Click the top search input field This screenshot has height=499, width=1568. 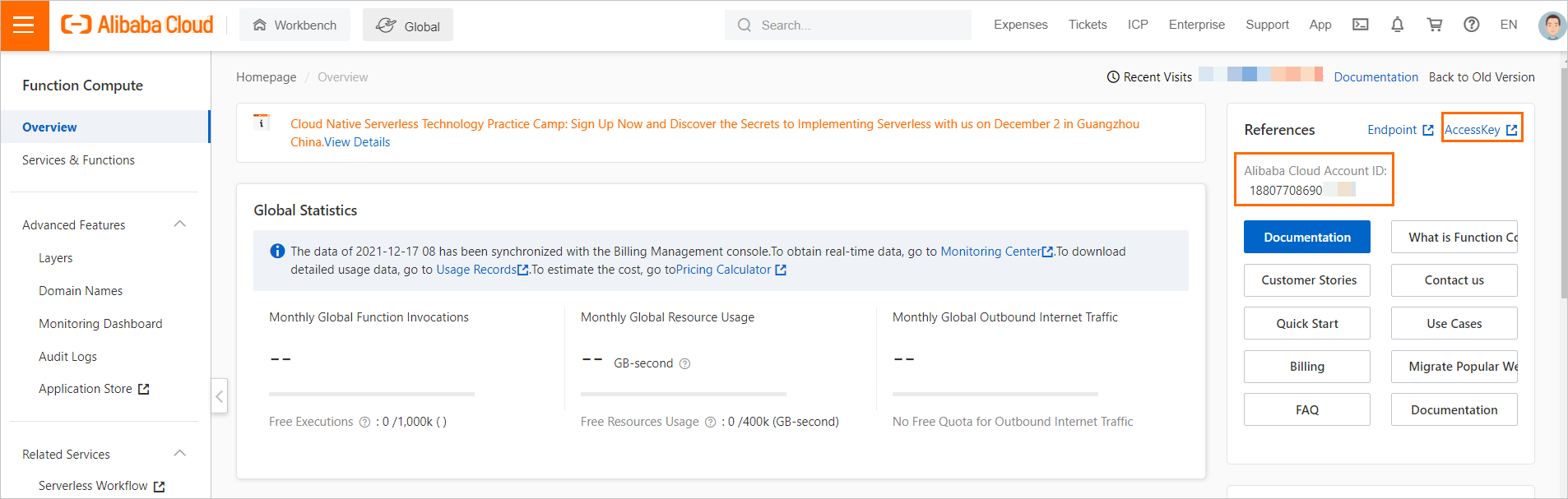point(856,25)
